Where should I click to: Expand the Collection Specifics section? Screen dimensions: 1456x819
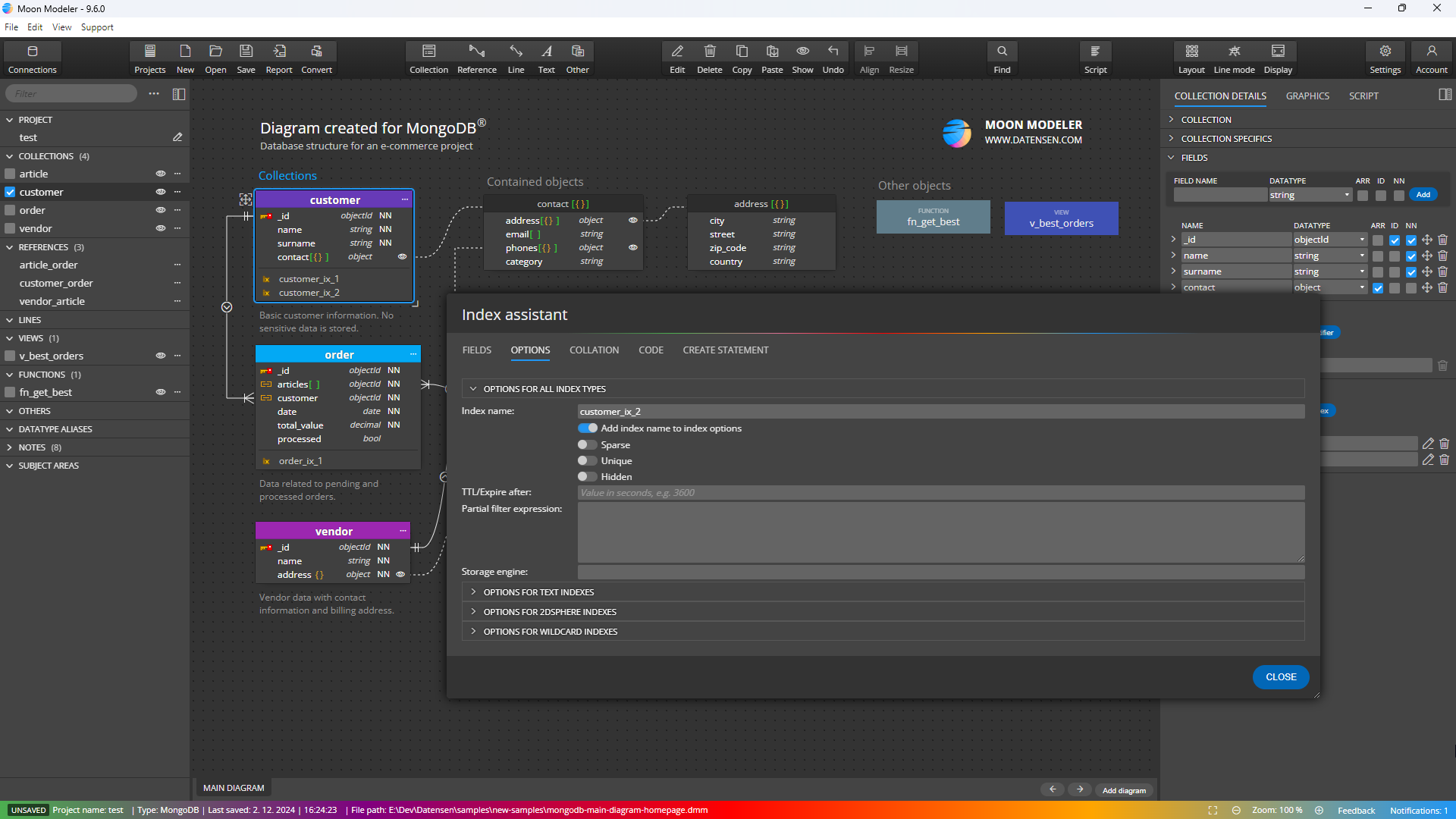coord(1226,139)
